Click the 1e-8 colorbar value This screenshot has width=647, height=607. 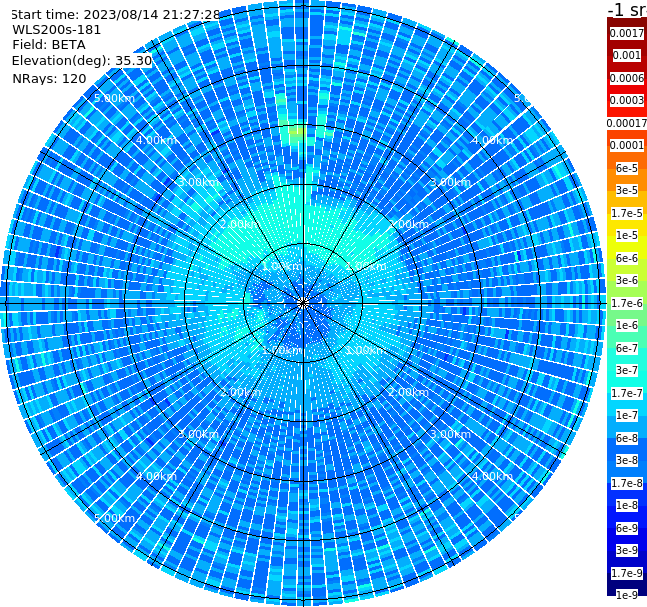pos(626,505)
